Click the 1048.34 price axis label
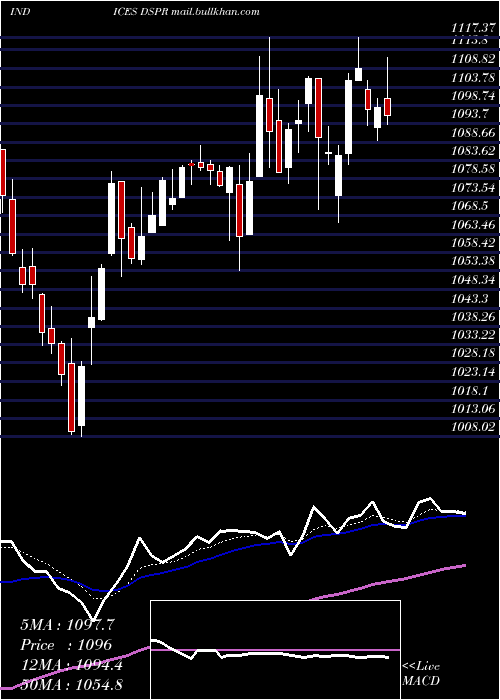The image size is (500, 700). (473, 280)
